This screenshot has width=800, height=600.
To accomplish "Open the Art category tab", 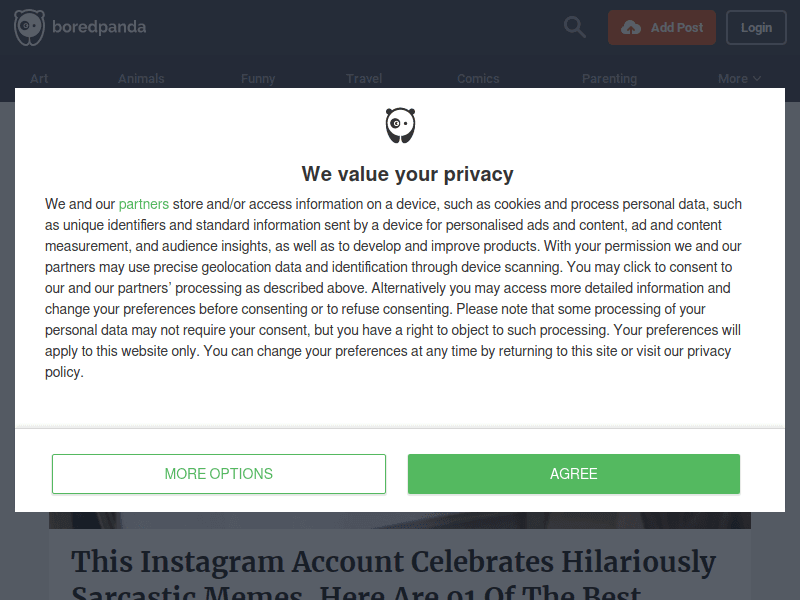I will (39, 79).
